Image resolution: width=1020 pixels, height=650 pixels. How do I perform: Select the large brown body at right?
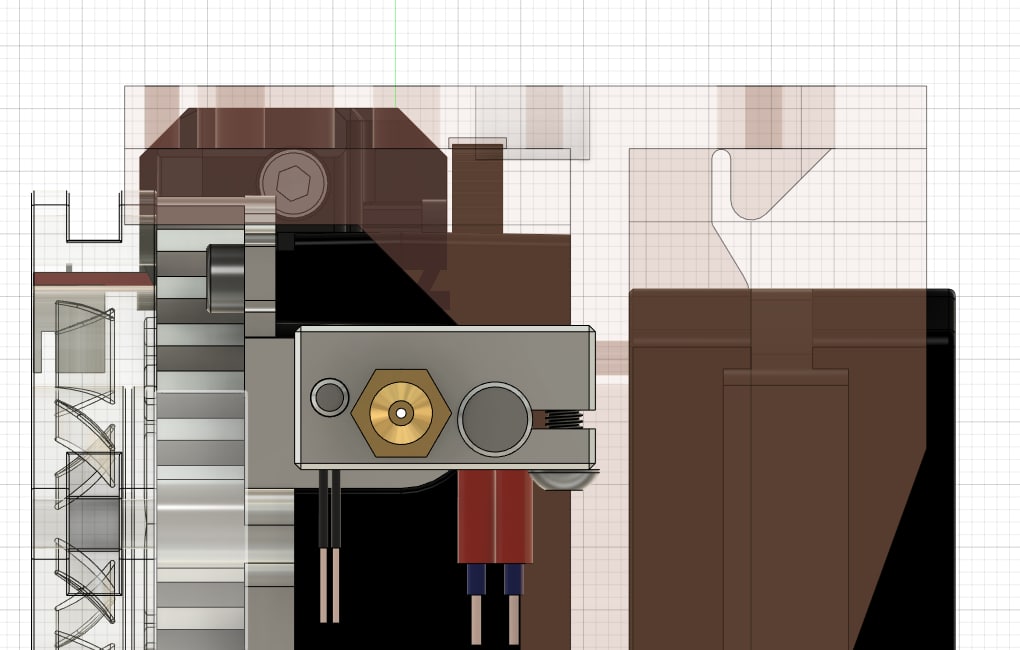tap(777, 469)
